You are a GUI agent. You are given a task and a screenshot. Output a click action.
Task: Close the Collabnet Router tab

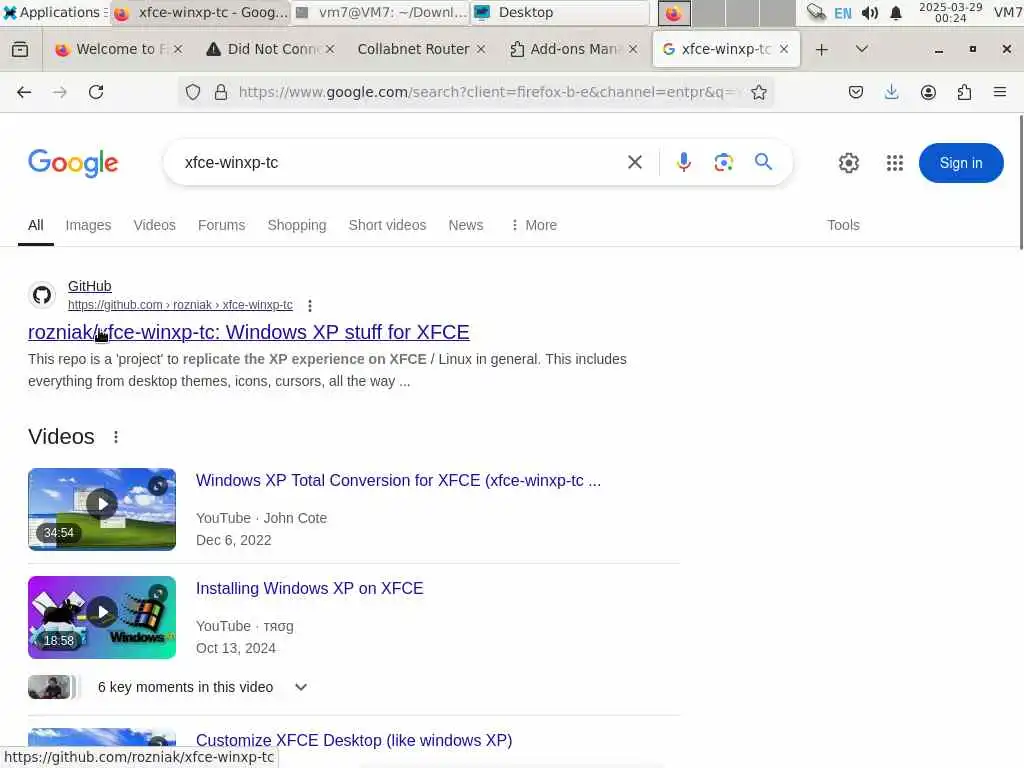(x=481, y=49)
